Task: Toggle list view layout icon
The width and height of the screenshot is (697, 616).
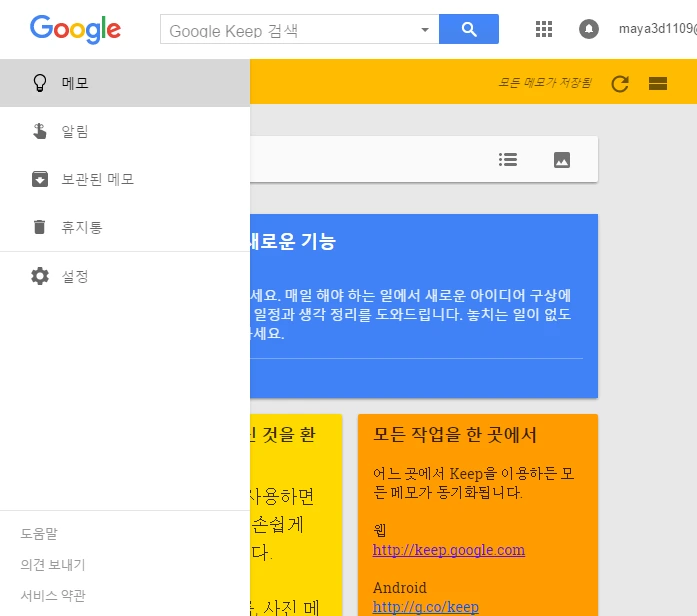Action: click(657, 83)
